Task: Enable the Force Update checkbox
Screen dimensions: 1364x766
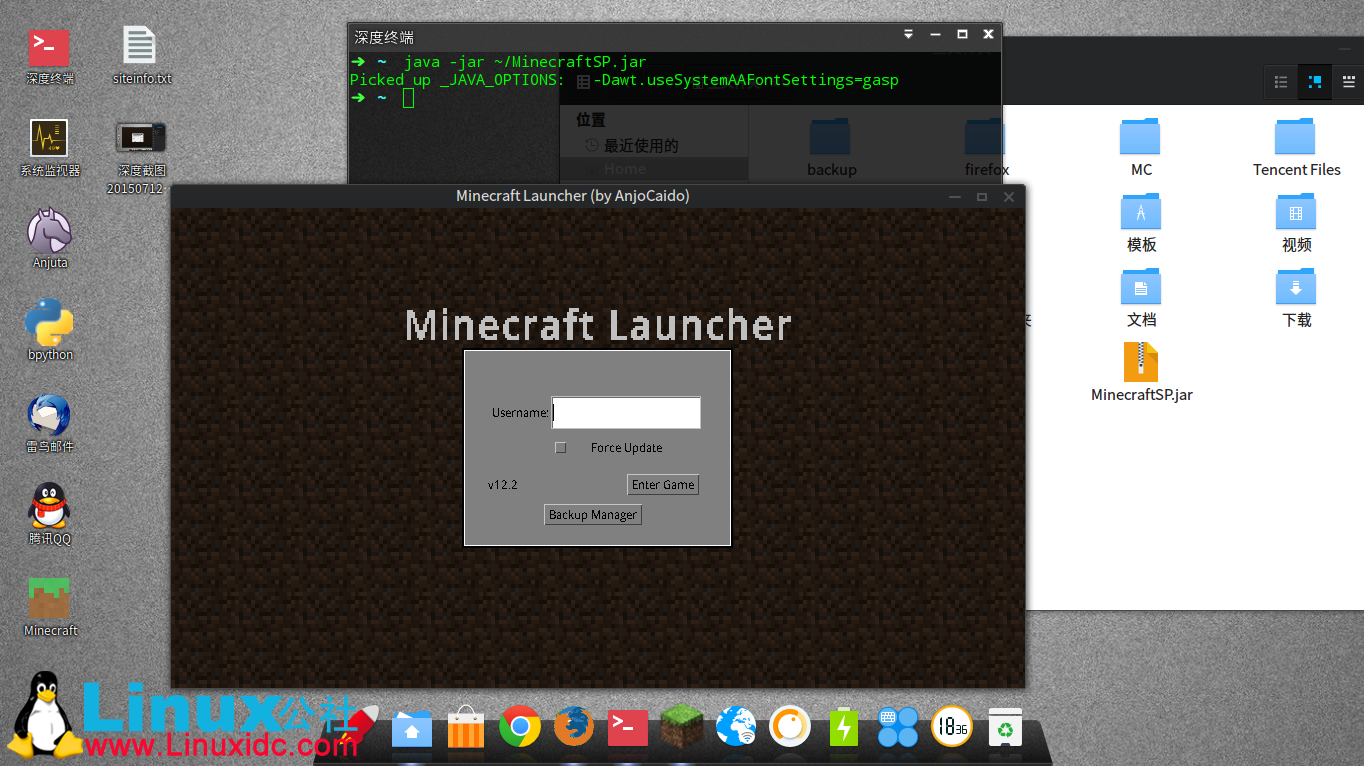Action: [x=561, y=448]
